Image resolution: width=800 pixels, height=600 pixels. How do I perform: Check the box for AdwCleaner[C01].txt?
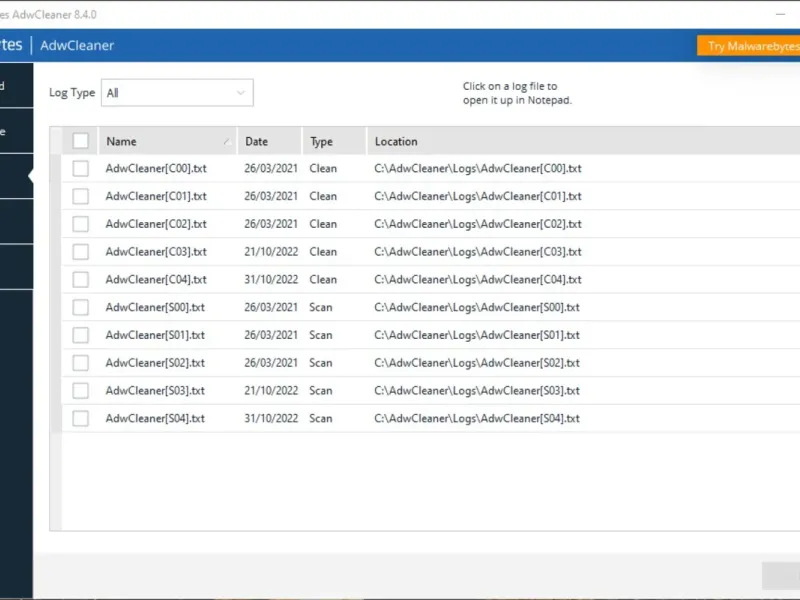click(80, 196)
